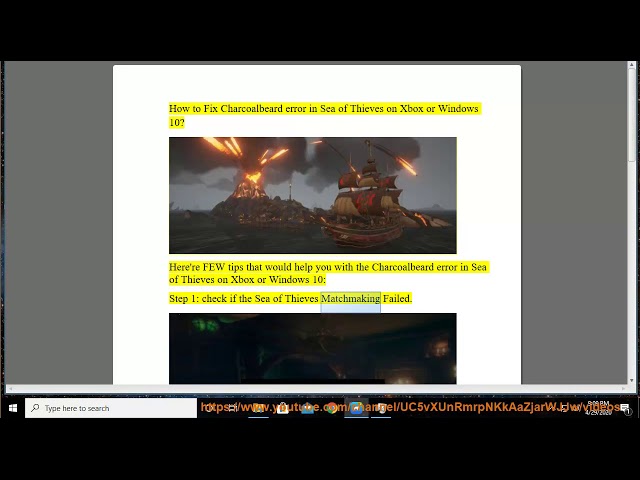Open Google Chrome from the taskbar

click(x=332, y=408)
